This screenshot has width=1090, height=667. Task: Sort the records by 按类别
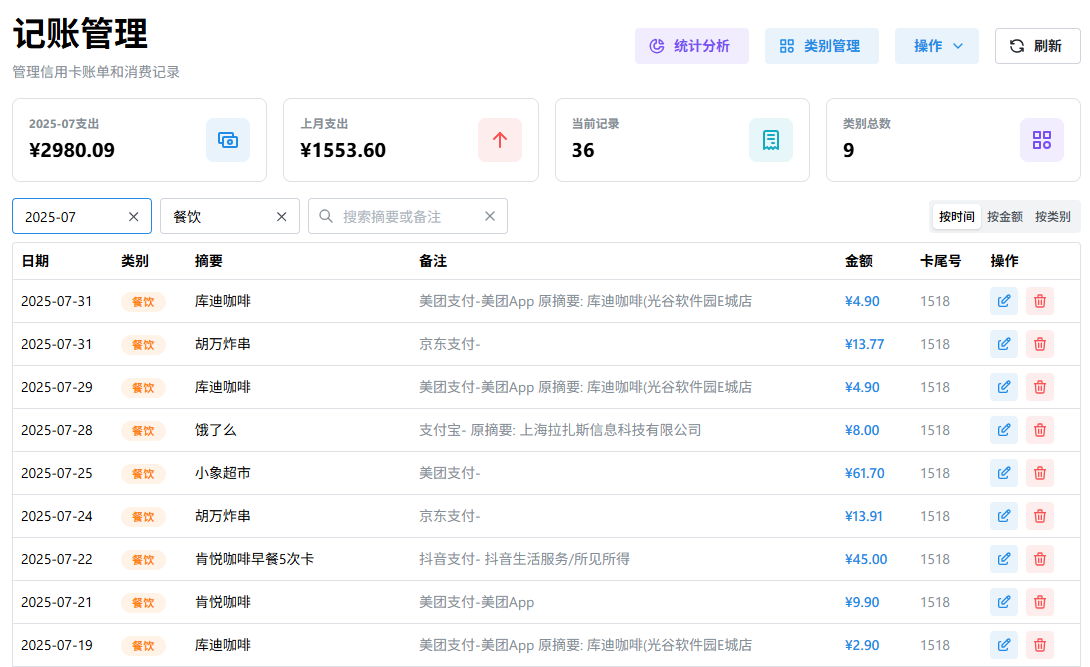(1052, 217)
